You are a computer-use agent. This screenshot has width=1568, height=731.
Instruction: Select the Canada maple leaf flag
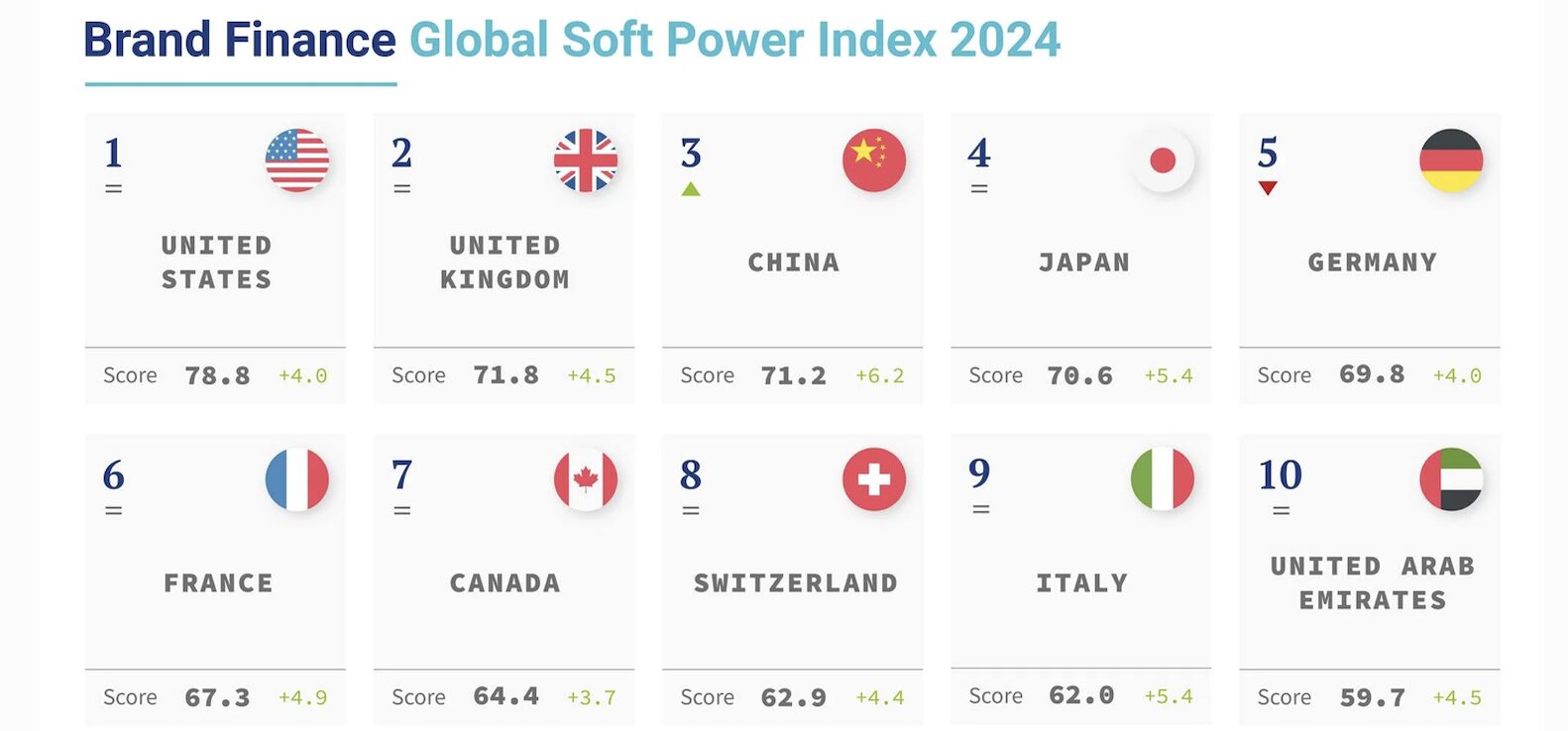tap(586, 479)
